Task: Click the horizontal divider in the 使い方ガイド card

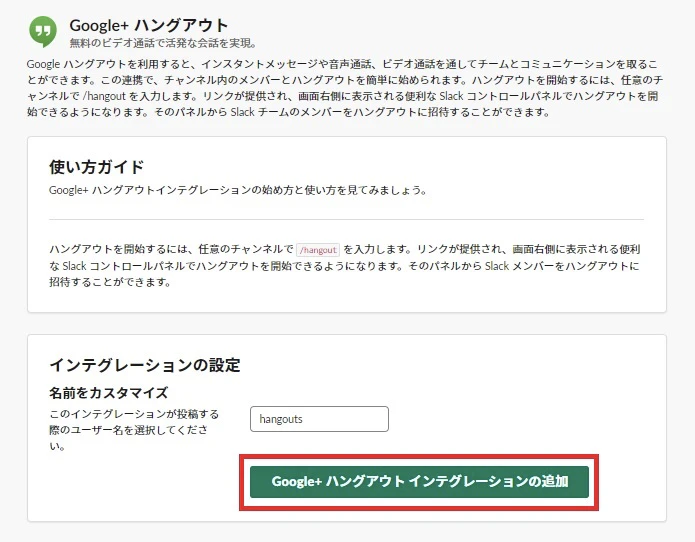Action: click(346, 219)
